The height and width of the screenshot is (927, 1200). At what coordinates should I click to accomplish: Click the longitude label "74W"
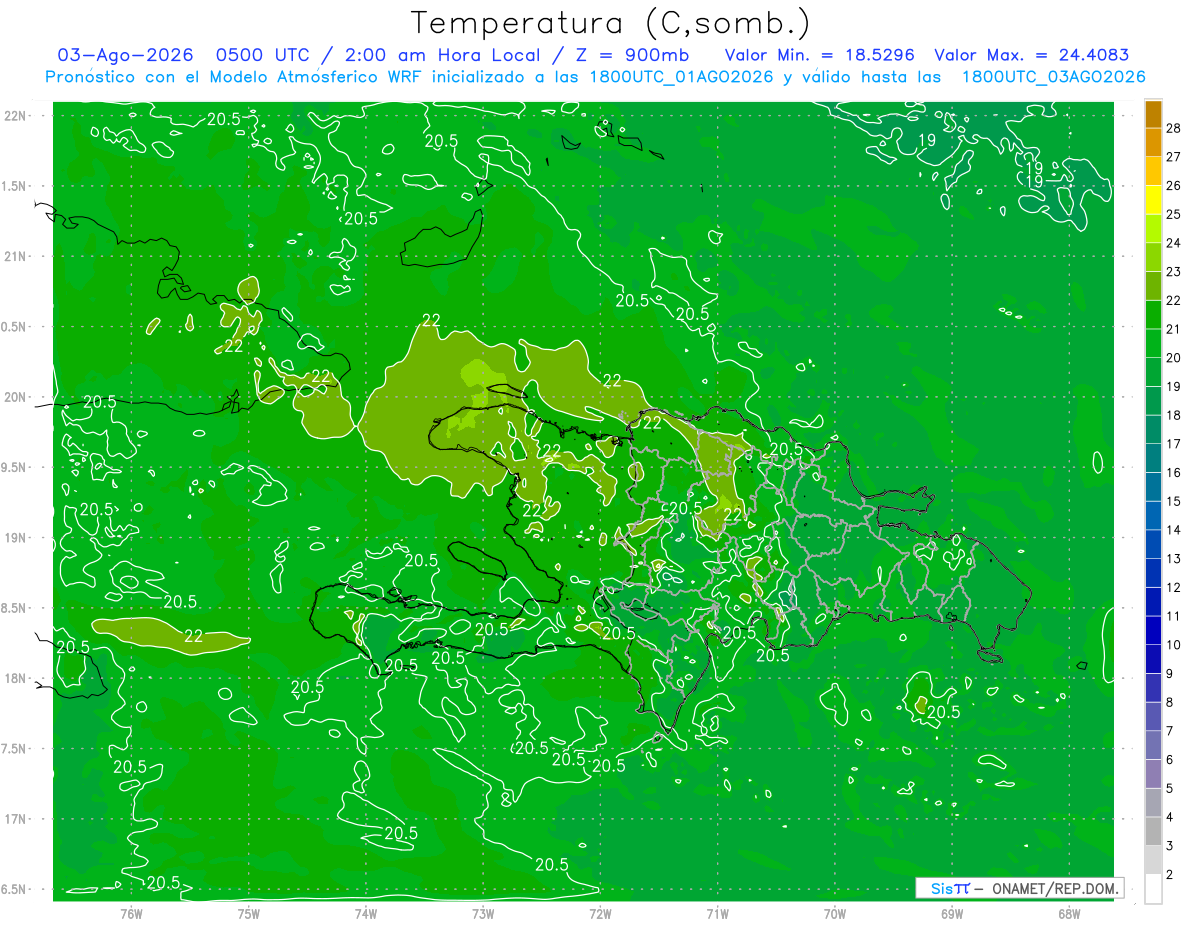pyautogui.click(x=366, y=913)
